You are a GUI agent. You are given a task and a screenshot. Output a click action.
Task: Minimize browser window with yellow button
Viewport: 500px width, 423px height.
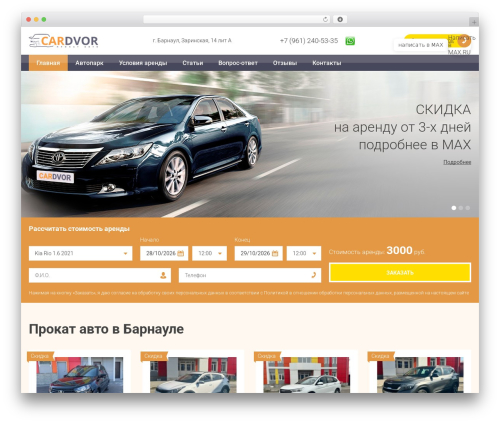tap(36, 20)
